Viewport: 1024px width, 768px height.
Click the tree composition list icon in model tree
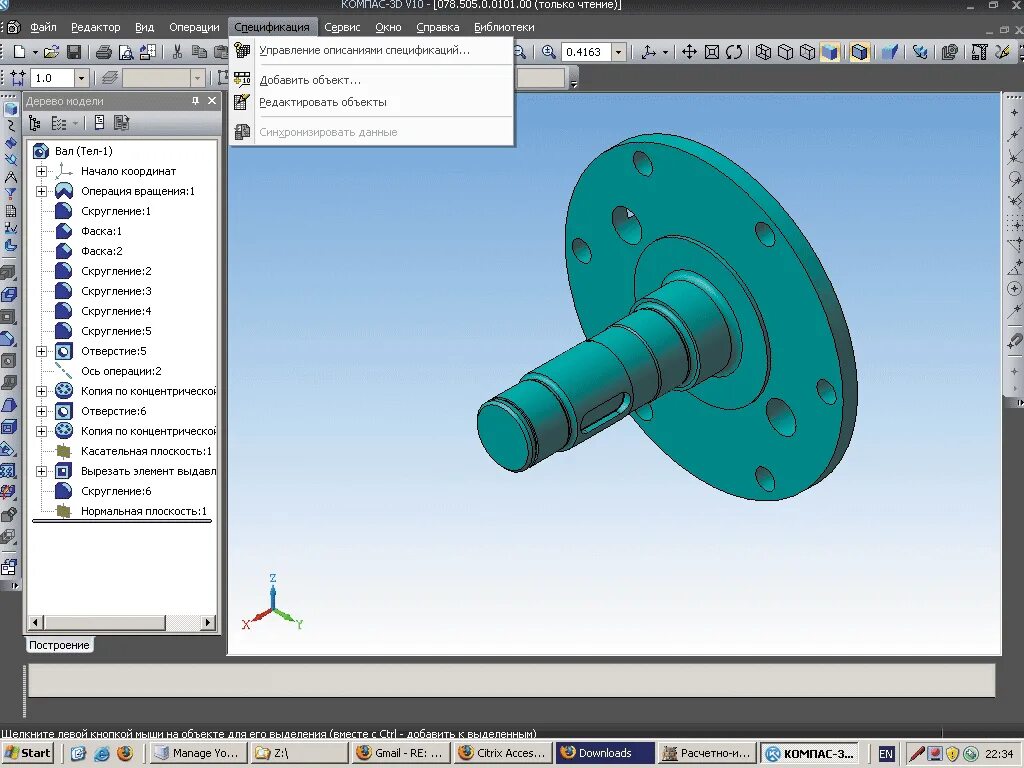[58, 123]
